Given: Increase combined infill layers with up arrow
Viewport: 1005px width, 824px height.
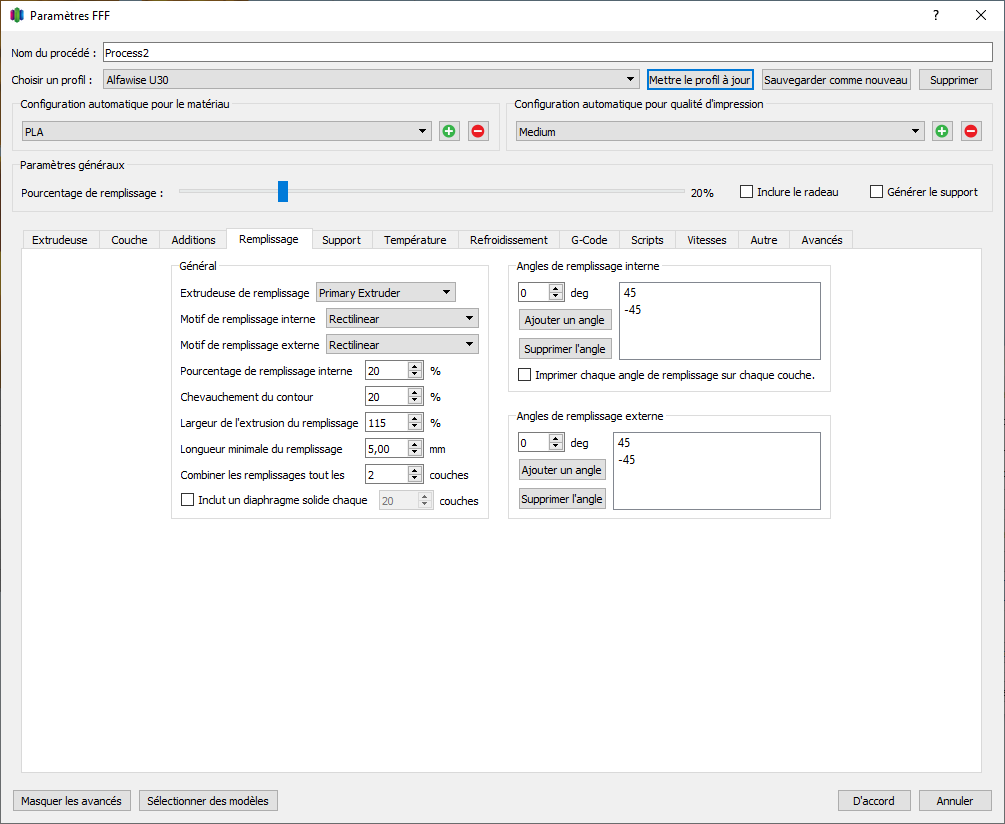Looking at the screenshot, I should click(x=415, y=471).
